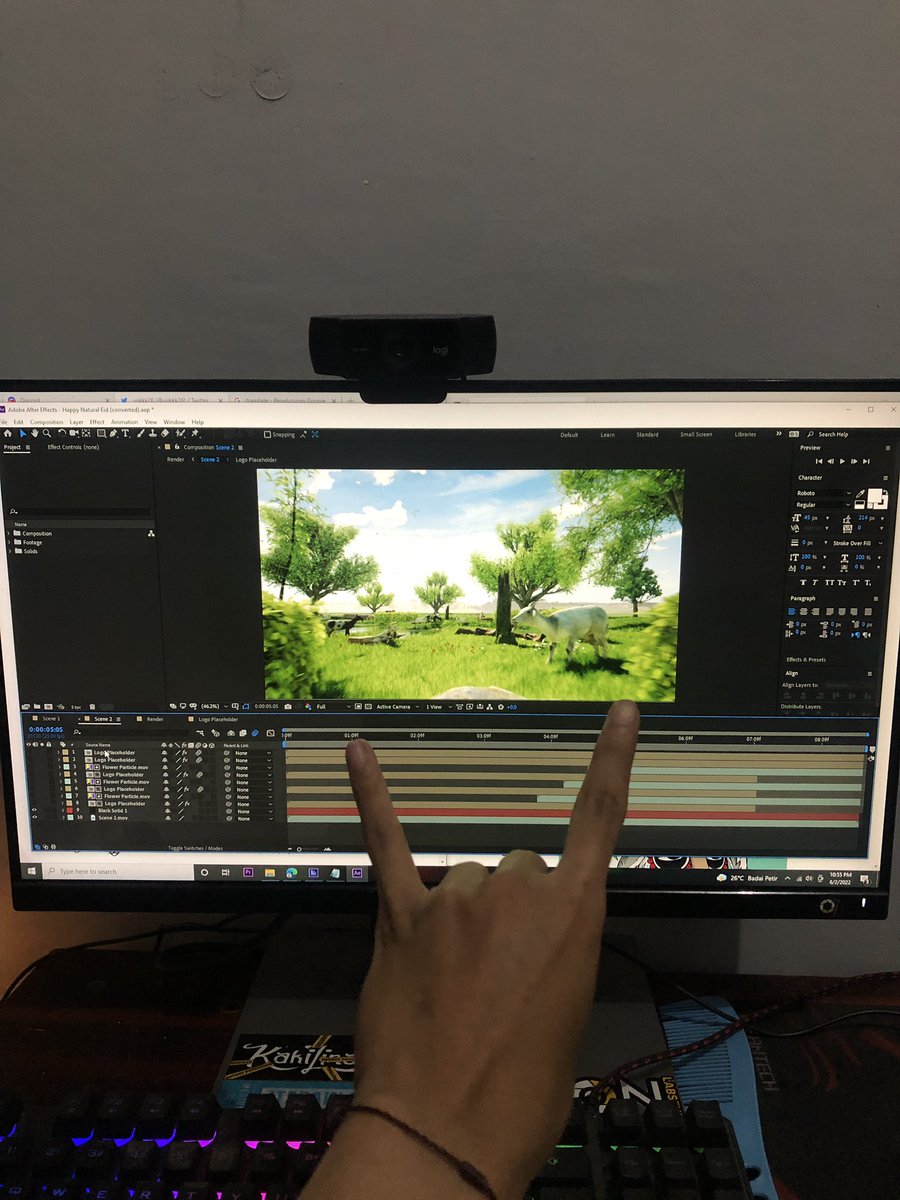Screen dimensions: 900x1200
Task: Click the Windows Start button
Action: pyautogui.click(x=32, y=871)
